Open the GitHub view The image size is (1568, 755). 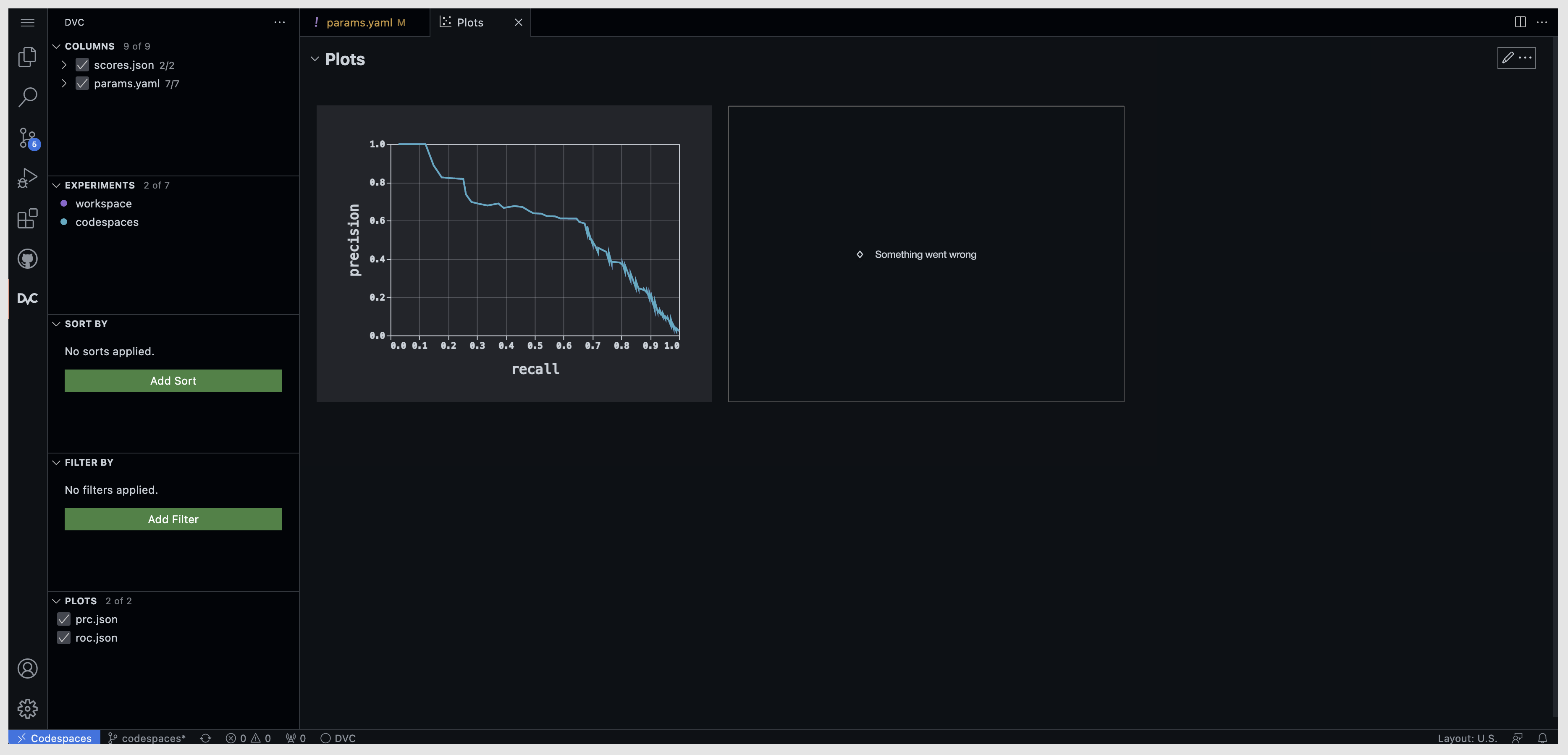click(x=27, y=258)
